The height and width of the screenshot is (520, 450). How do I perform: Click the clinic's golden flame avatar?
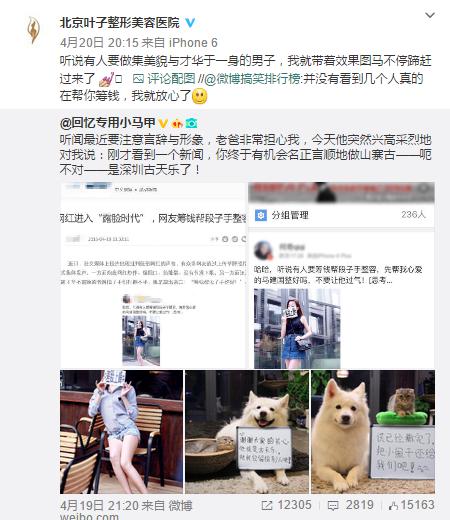click(33, 30)
